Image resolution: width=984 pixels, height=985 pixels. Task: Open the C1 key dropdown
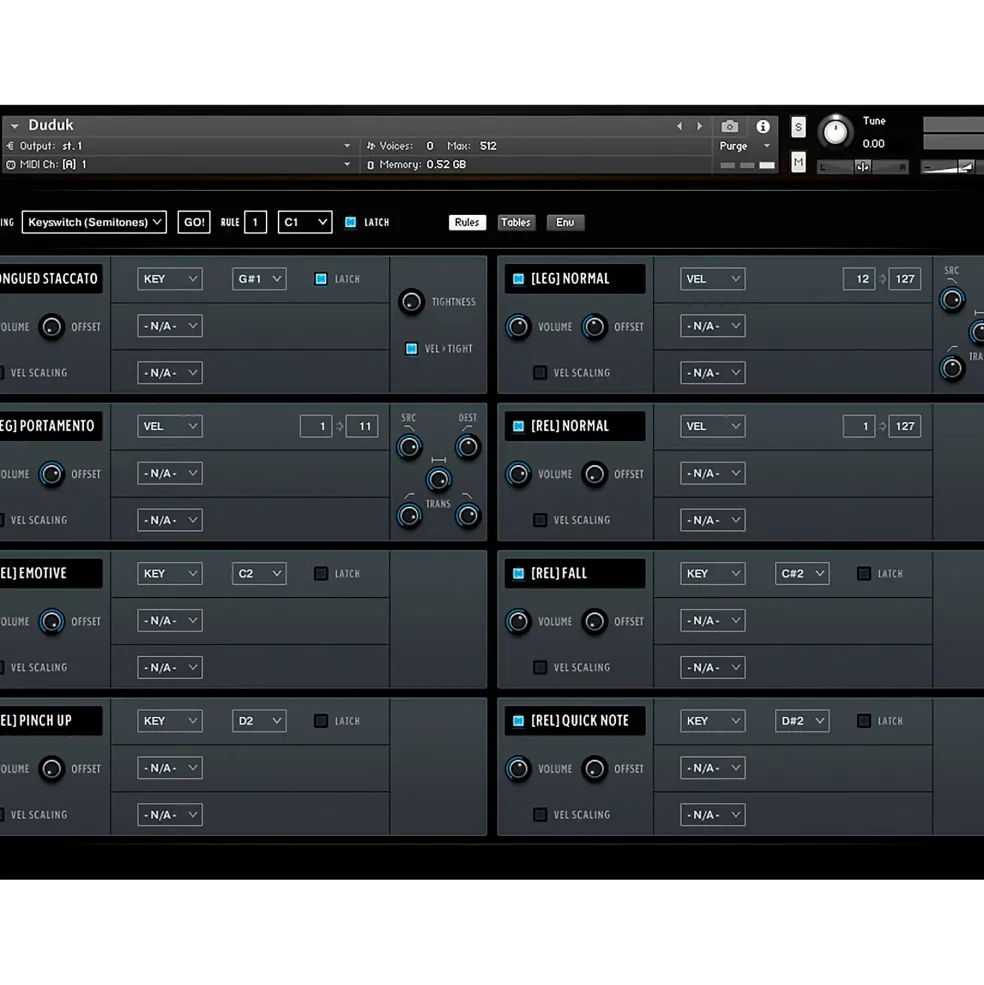coord(305,222)
